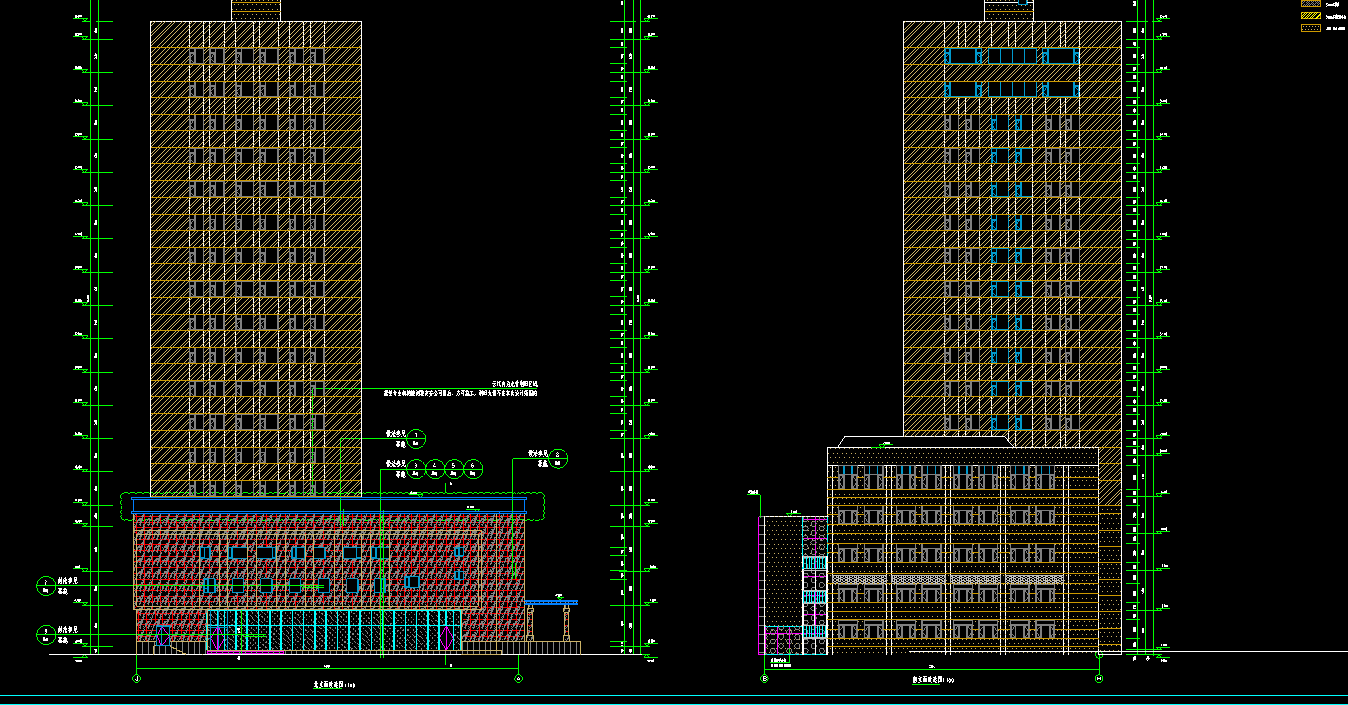Select the blue entrance canopy beside the podium
This screenshot has width=1348, height=705.
(x=551, y=603)
